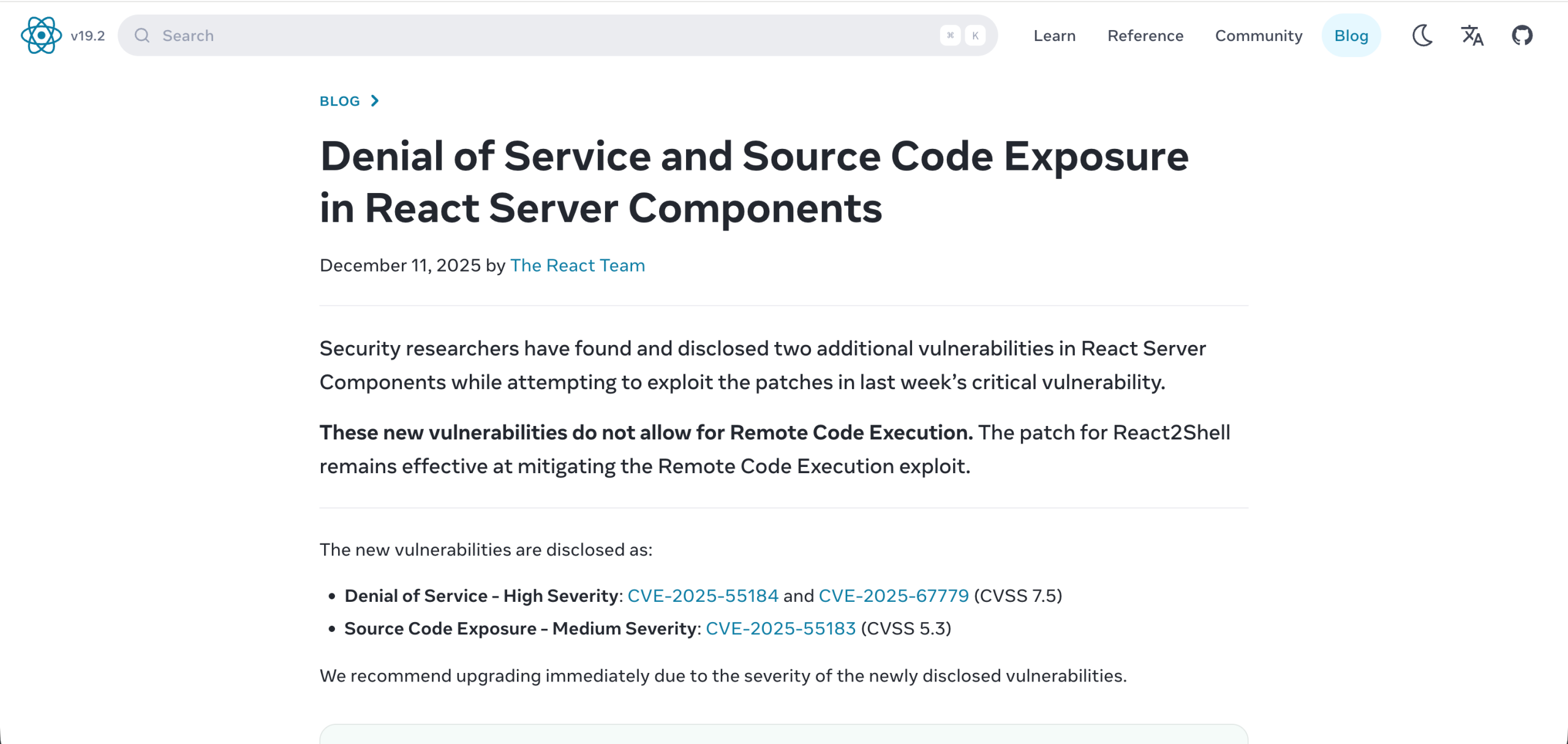Click the React logo icon
The height and width of the screenshot is (744, 1568).
[41, 36]
